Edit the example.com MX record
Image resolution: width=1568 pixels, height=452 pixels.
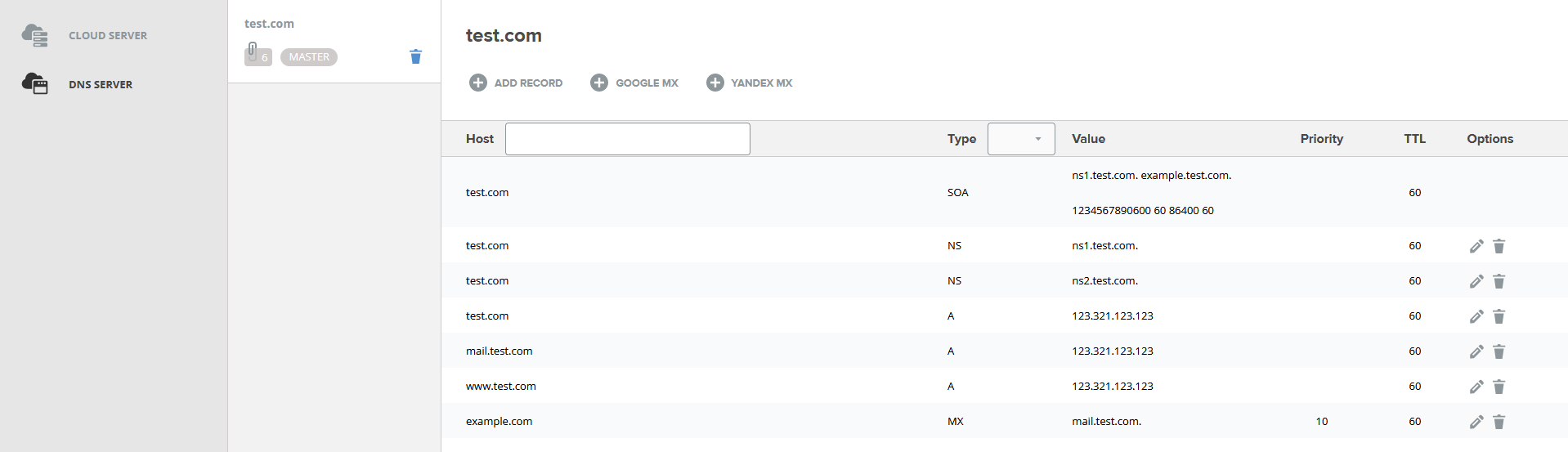click(x=1476, y=422)
